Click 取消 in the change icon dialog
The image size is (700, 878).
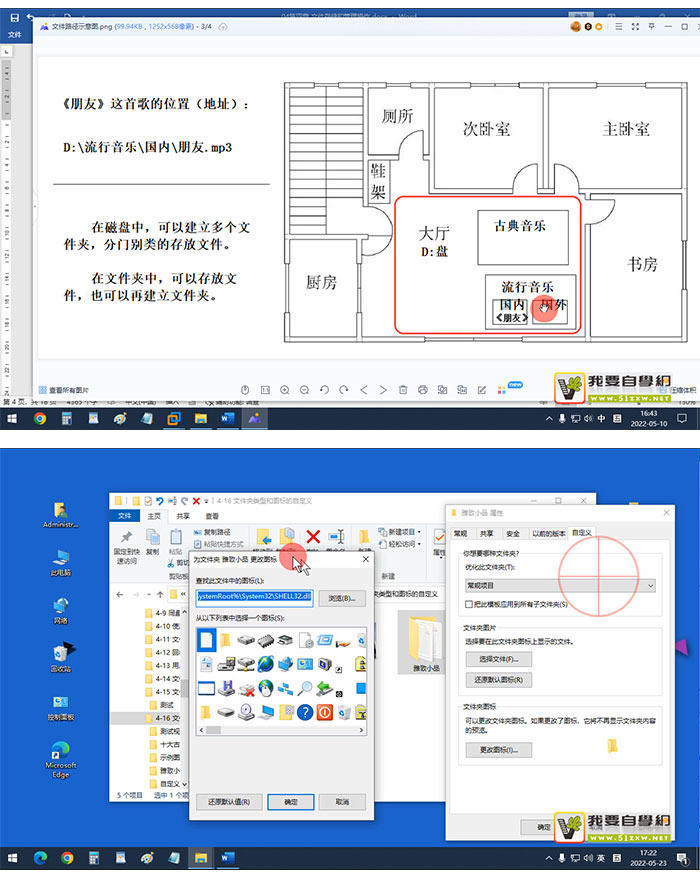point(342,802)
